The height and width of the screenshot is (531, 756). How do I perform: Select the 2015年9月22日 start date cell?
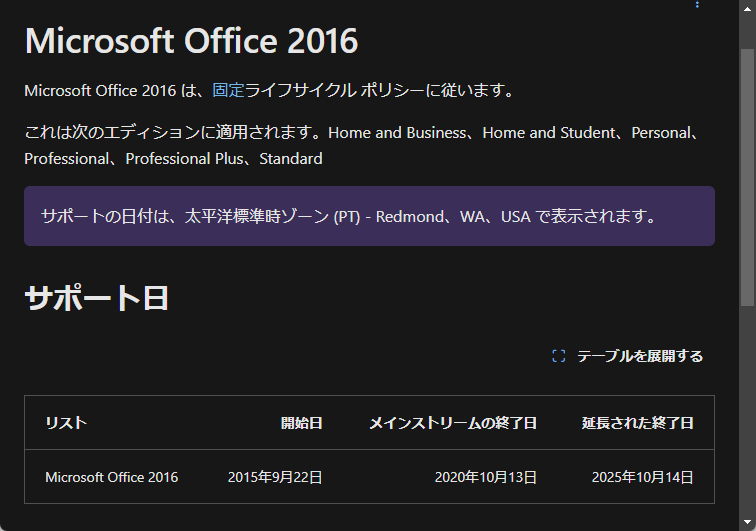(275, 477)
